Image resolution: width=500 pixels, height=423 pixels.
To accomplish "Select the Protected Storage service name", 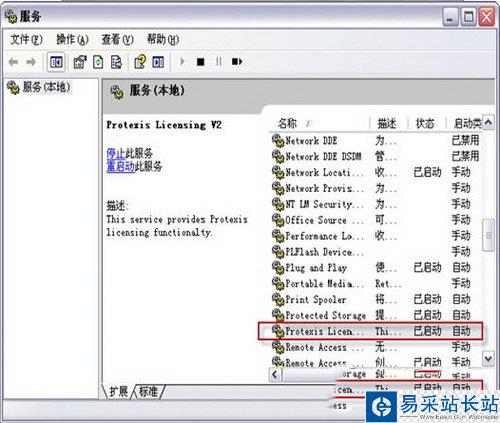I will click(x=326, y=315).
